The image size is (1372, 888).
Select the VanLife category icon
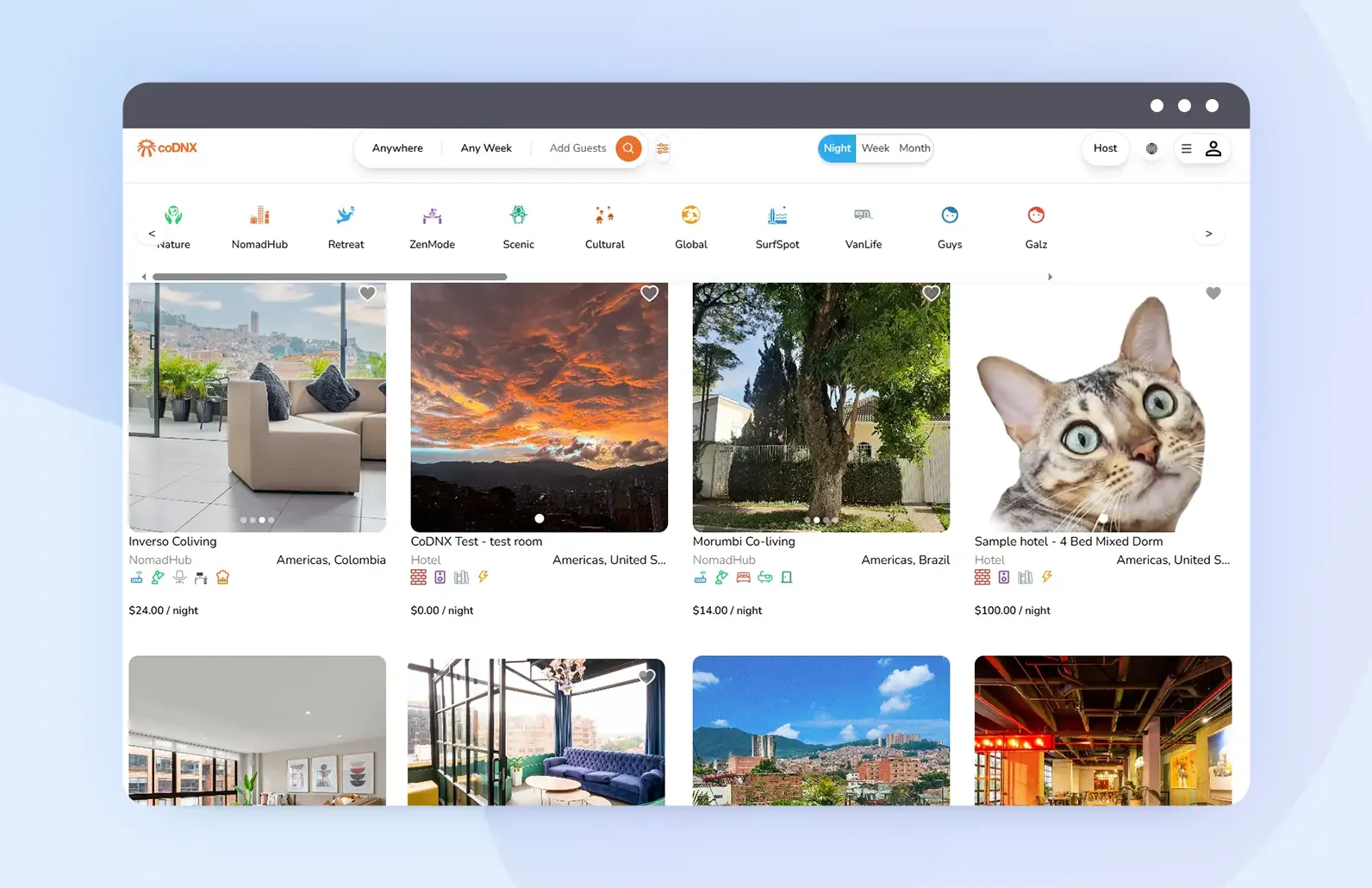(x=864, y=215)
